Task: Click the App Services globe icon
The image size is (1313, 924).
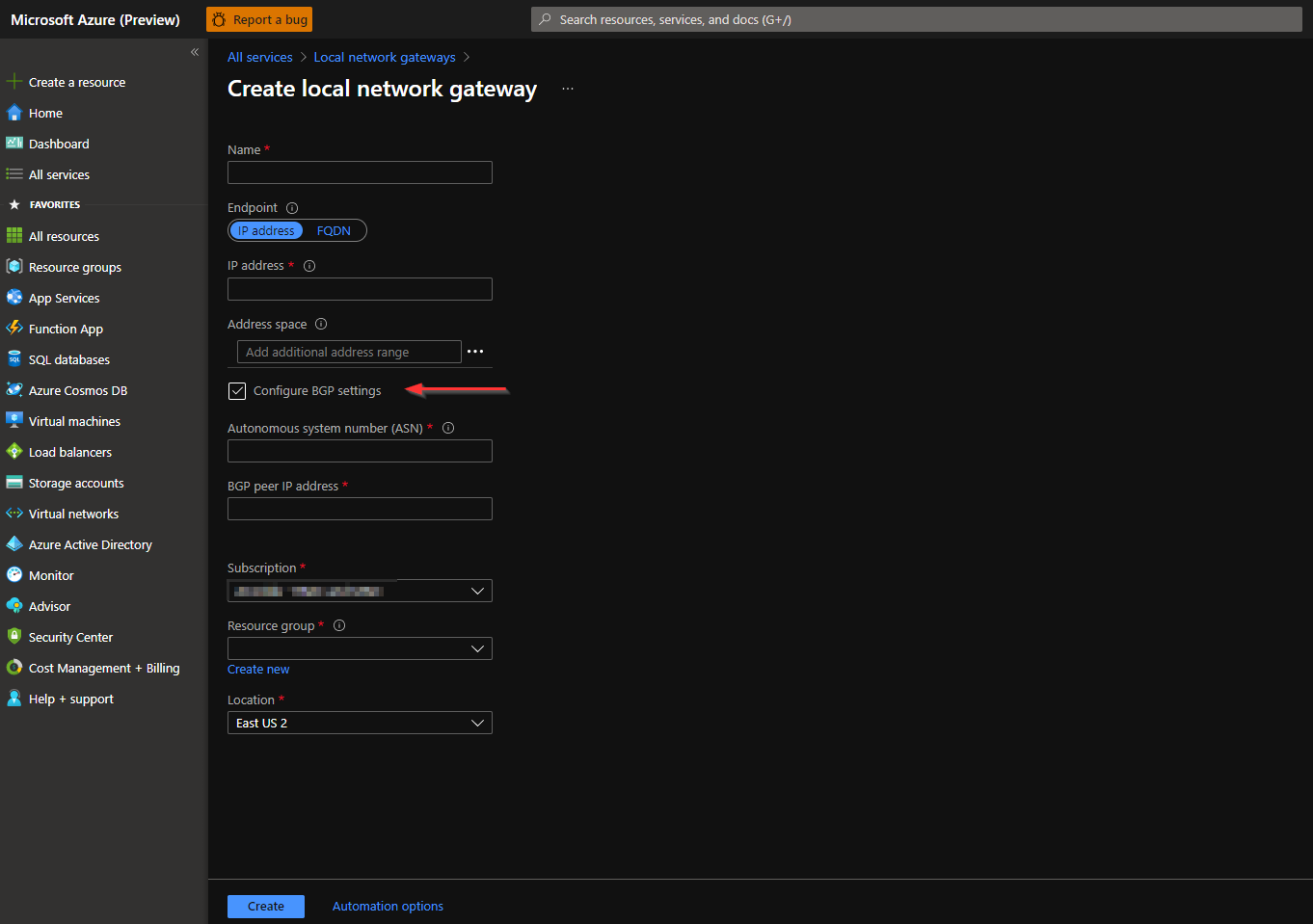Action: pos(14,298)
